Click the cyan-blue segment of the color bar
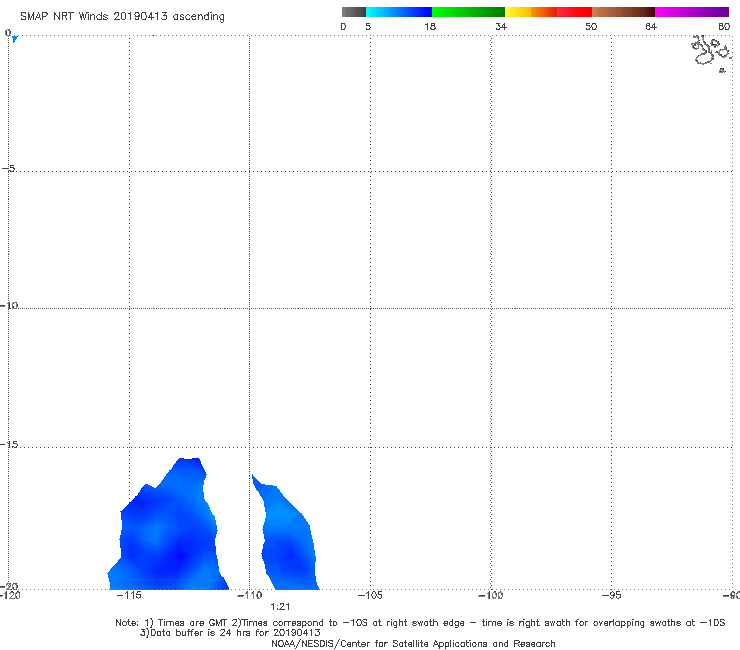The image size is (740, 650). point(399,12)
